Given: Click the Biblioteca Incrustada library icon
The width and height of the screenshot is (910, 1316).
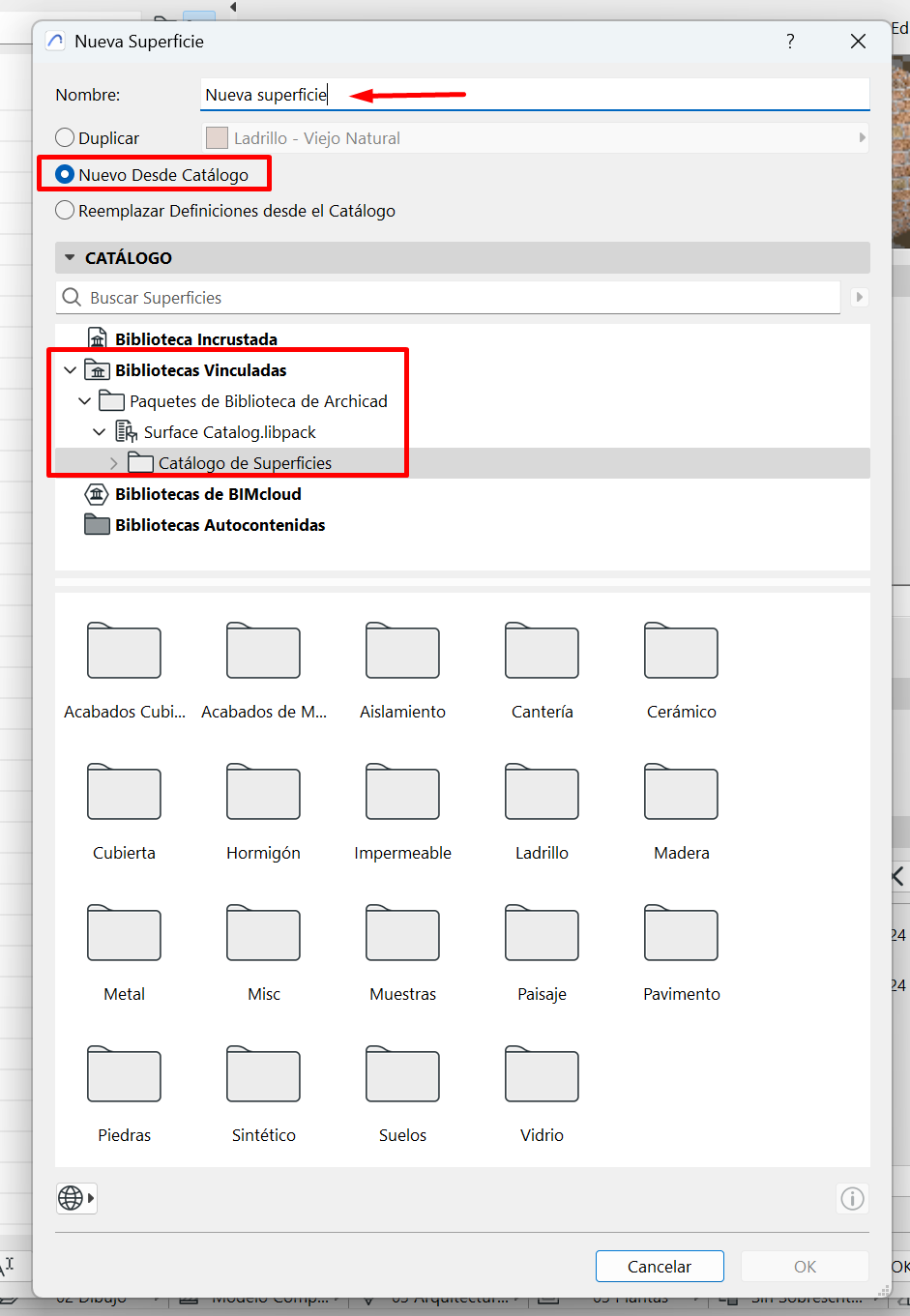Looking at the screenshot, I should click(98, 338).
